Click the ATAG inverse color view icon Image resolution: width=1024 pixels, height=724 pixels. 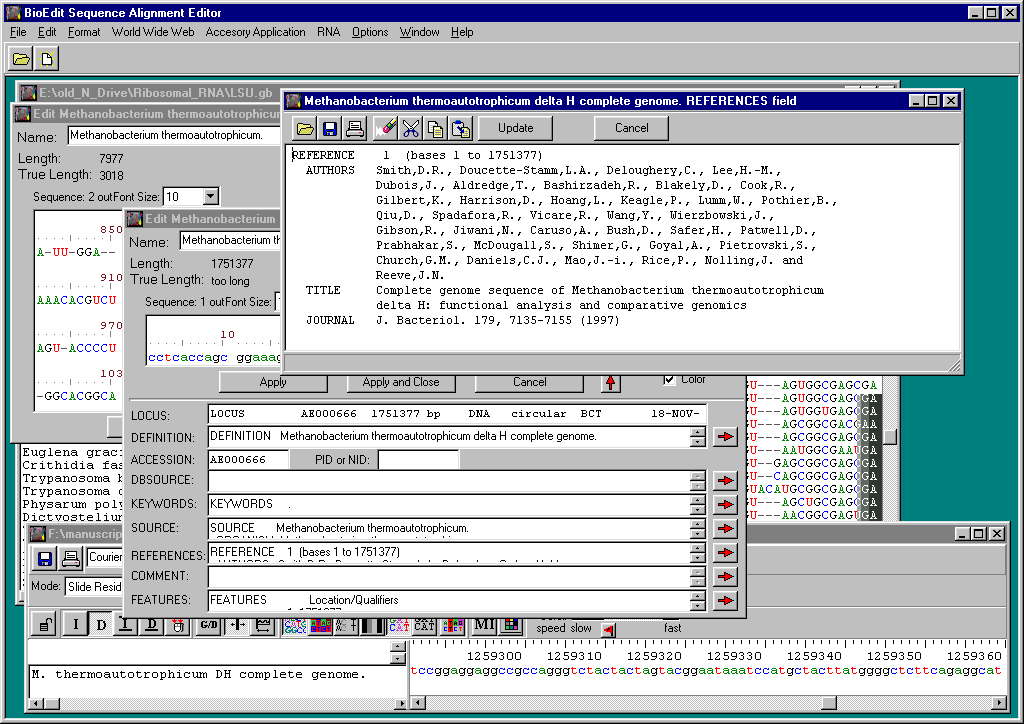click(321, 626)
